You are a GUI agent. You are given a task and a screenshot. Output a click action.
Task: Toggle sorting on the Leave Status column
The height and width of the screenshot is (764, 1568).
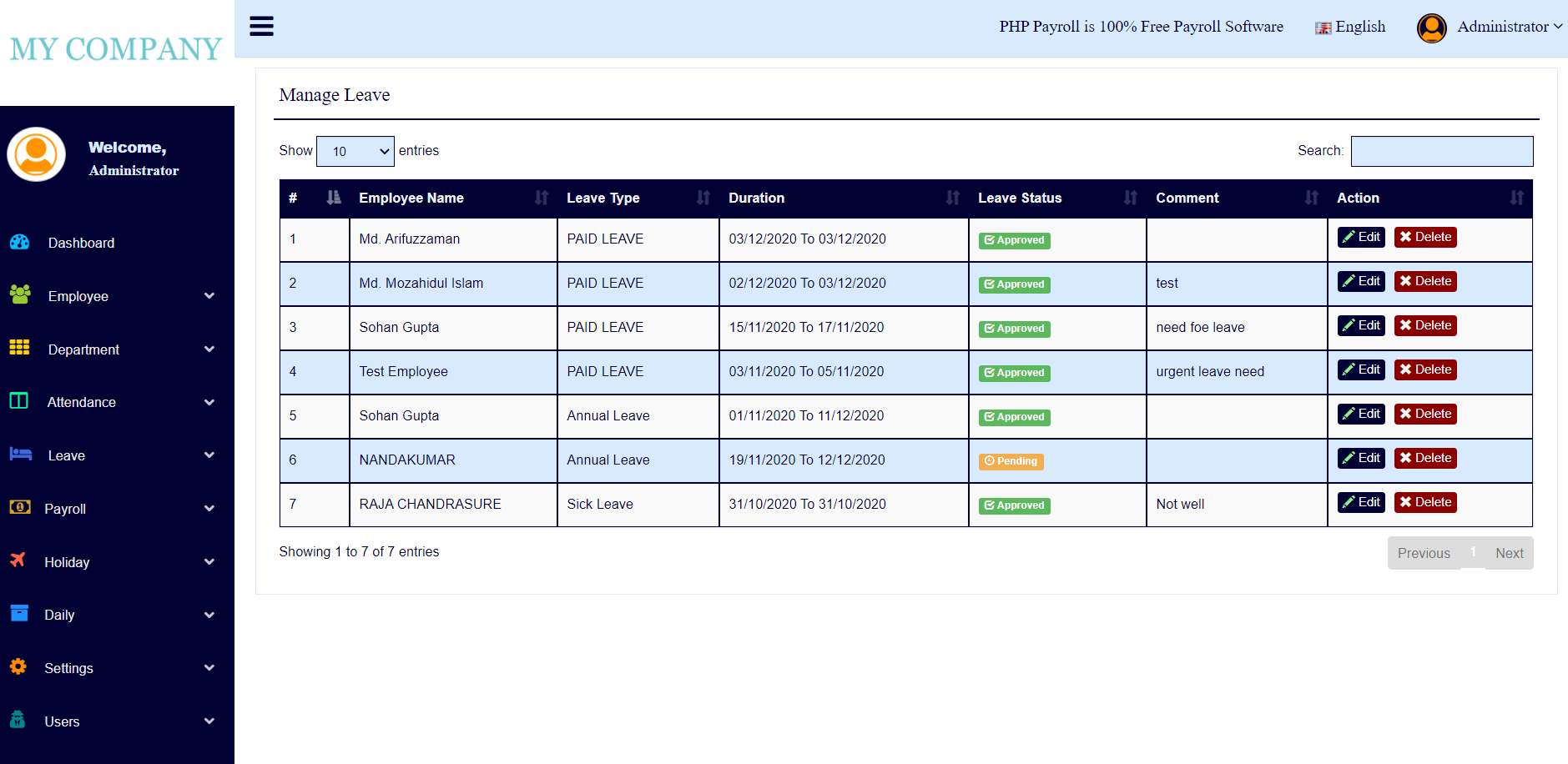pos(1131,198)
